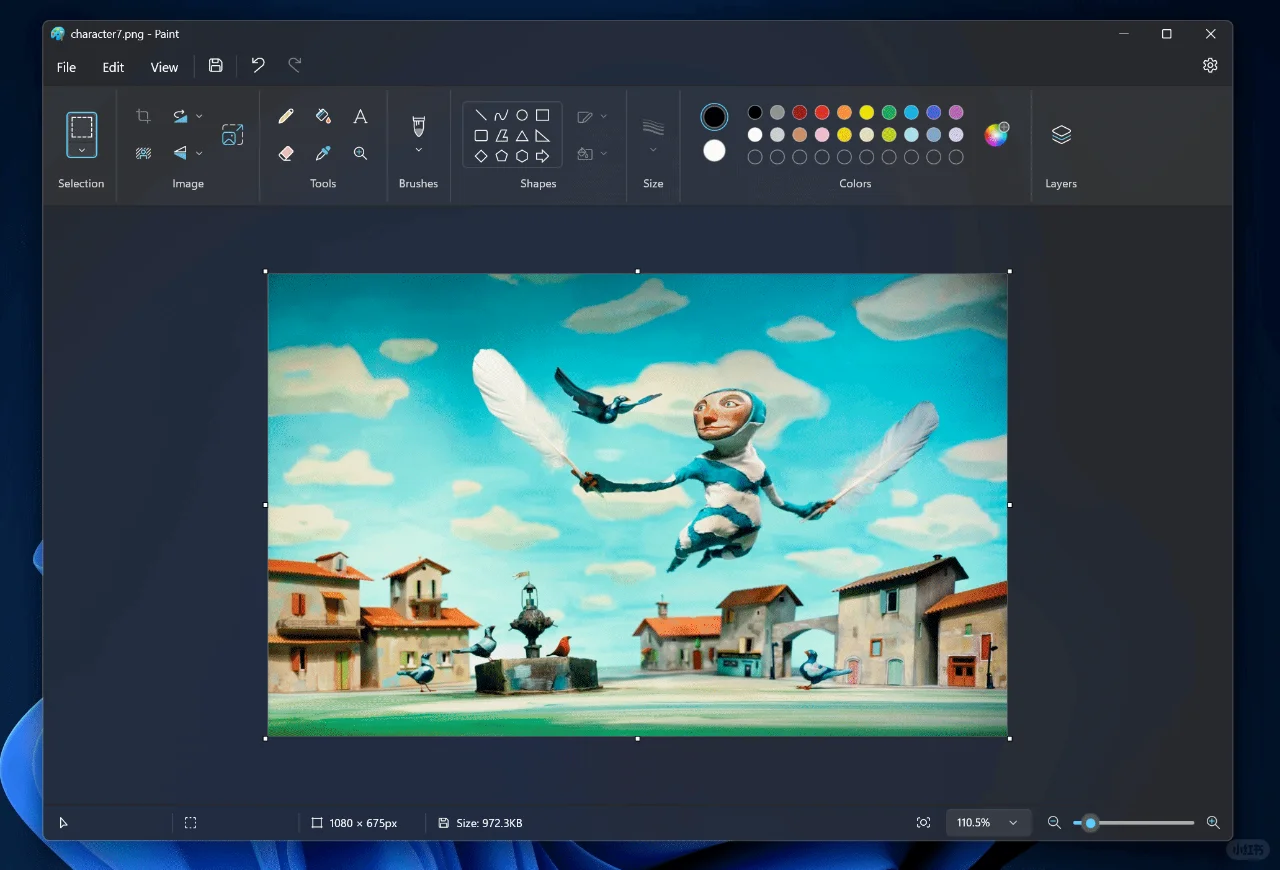Screen dimensions: 1280x870
Task: Select the Pencil tool
Action: coord(285,116)
